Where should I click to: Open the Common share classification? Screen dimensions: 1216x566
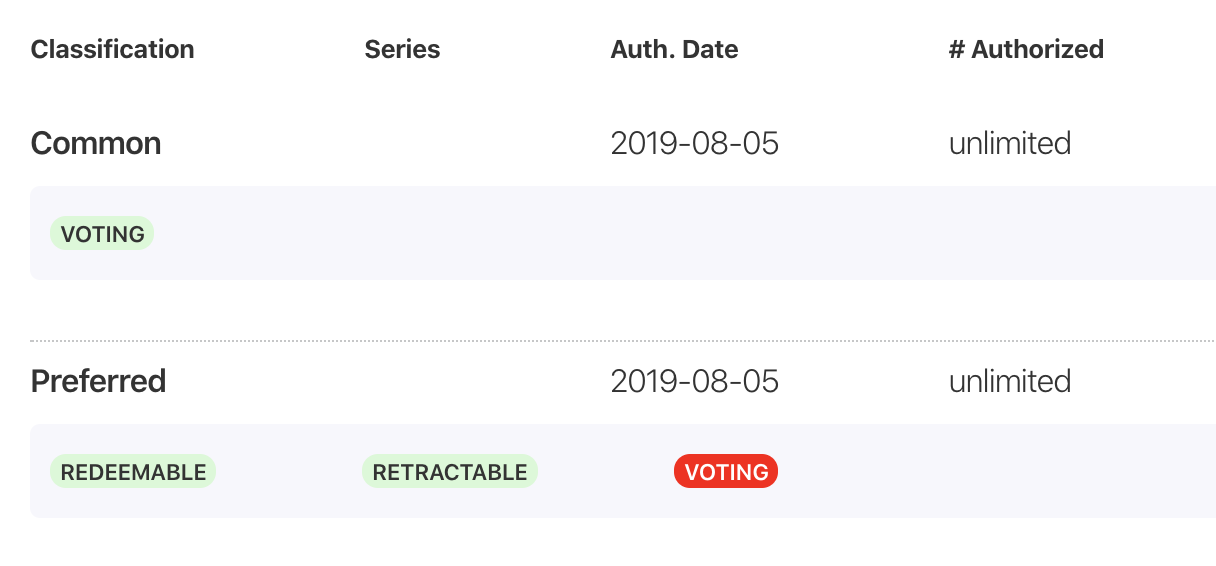pos(96,143)
